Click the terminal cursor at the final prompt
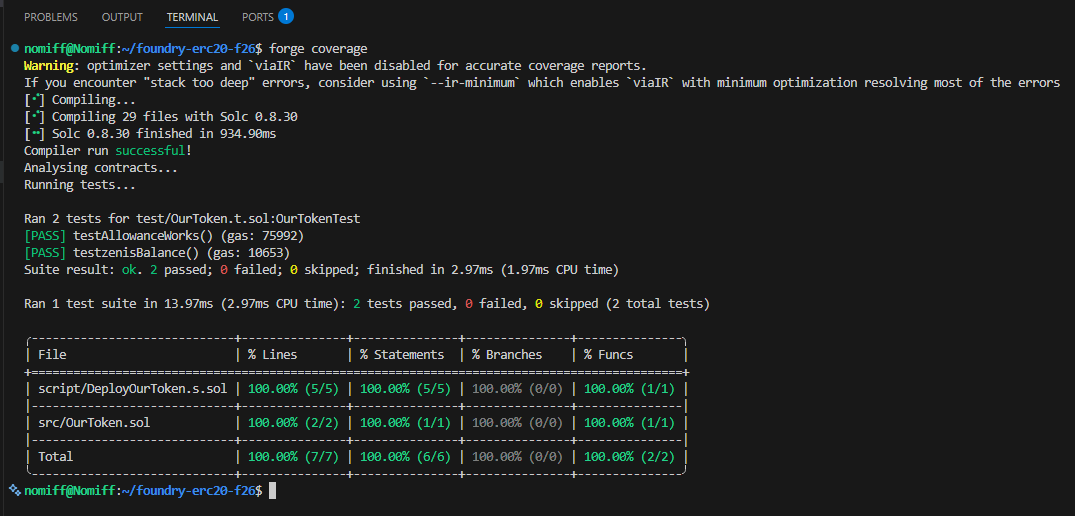This screenshot has width=1075, height=516. coord(272,491)
